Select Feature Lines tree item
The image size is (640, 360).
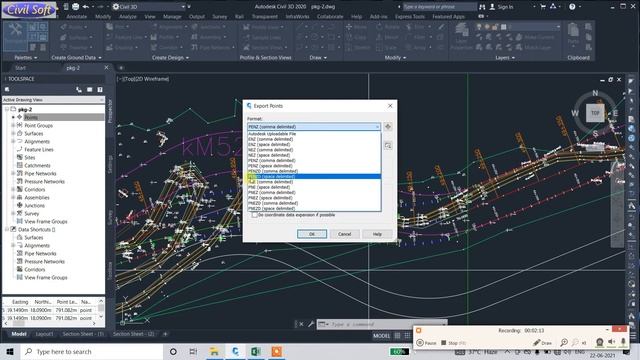[39, 149]
